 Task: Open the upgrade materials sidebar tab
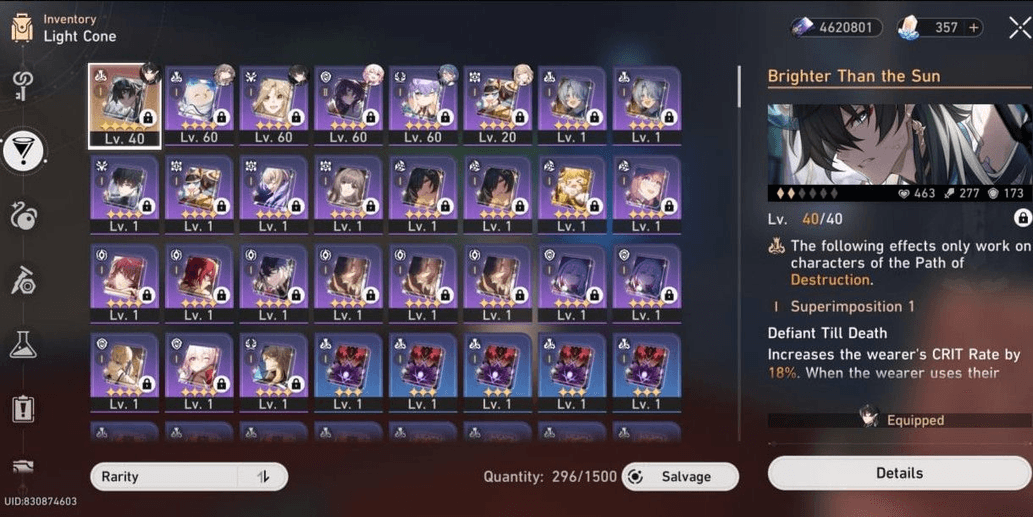coord(23,281)
